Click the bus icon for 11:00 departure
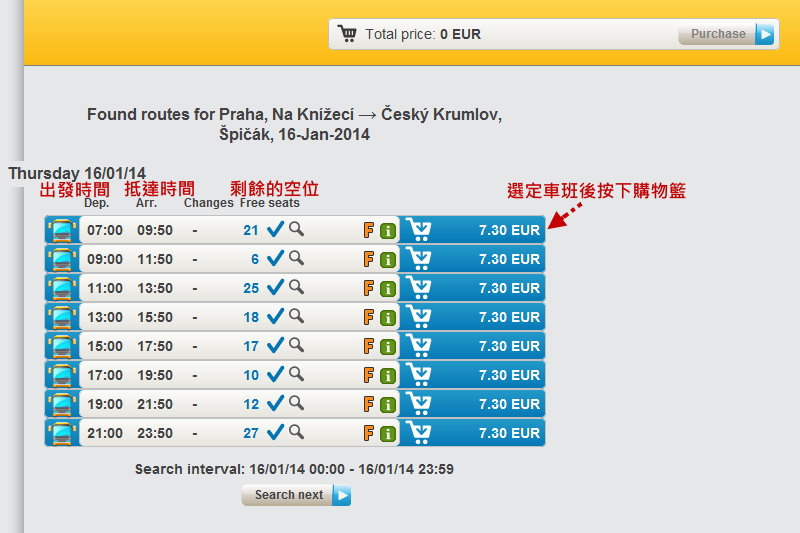 62,288
